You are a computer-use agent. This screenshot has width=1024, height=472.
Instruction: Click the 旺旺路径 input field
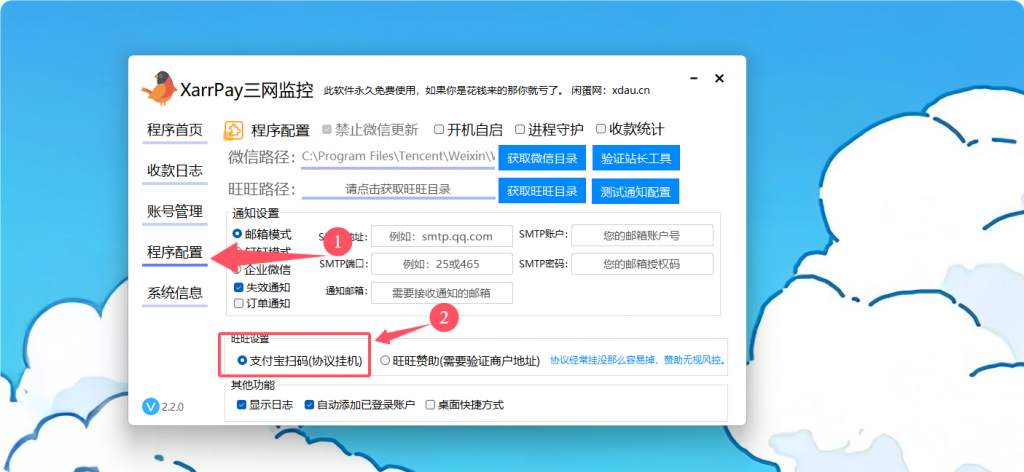pos(398,190)
